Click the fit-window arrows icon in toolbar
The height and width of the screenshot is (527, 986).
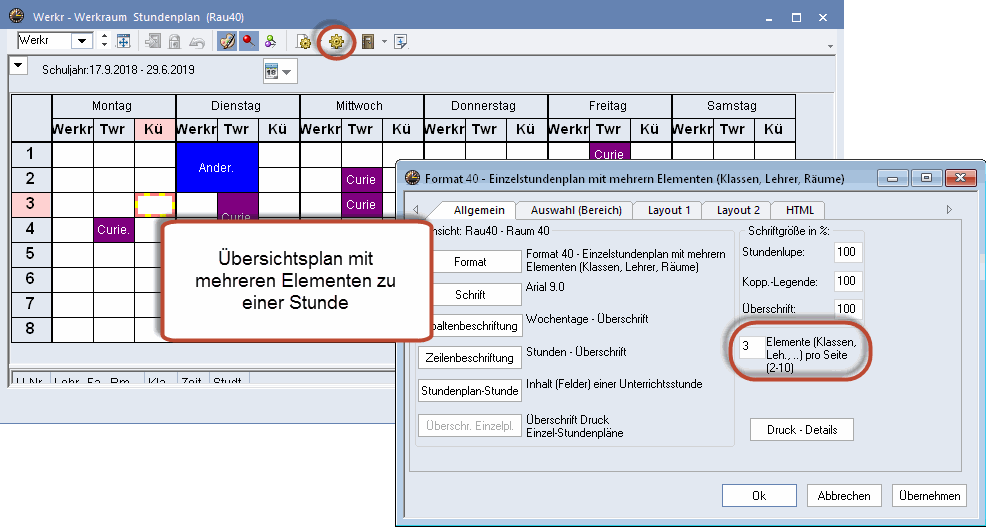tap(124, 42)
